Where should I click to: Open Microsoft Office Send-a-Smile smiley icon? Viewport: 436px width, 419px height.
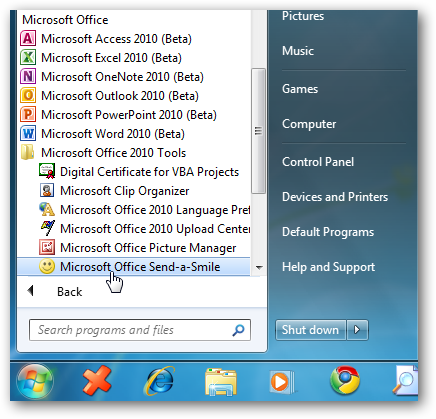(x=47, y=267)
